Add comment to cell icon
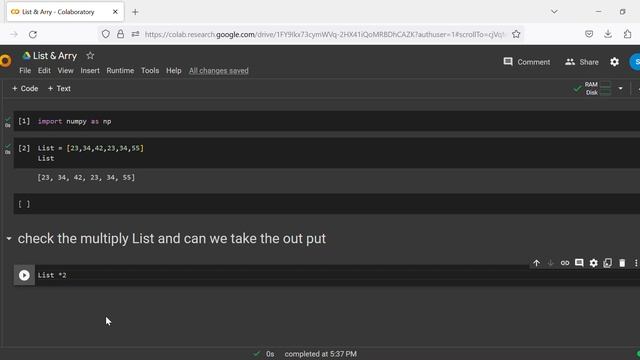This screenshot has height=360, width=640. 579,263
